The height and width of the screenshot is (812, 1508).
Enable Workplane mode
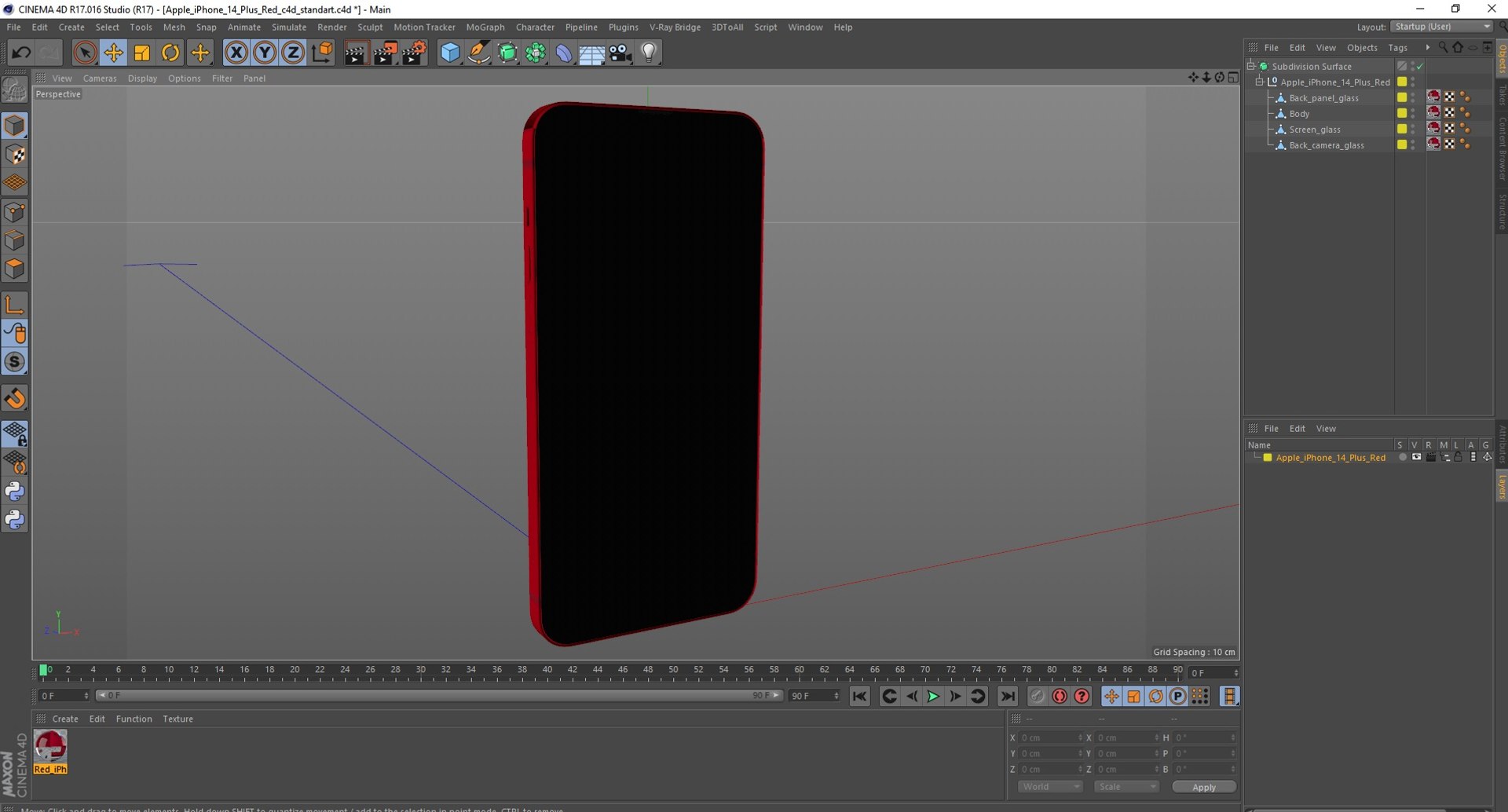click(15, 183)
